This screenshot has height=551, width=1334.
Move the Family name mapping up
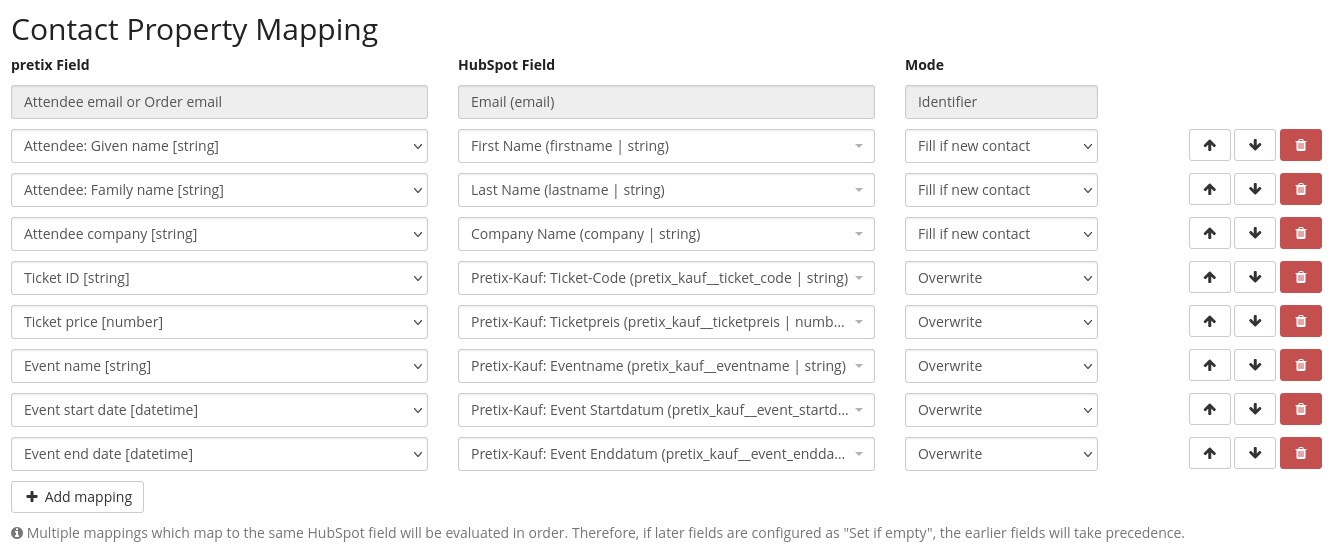tap(1209, 189)
